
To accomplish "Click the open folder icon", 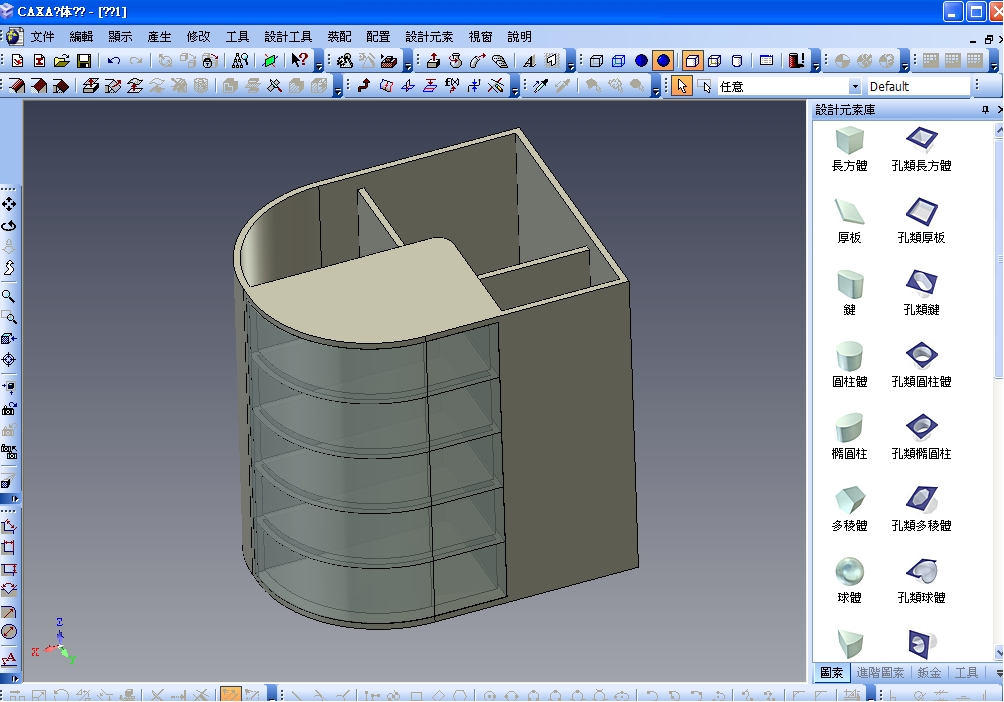I will click(61, 61).
